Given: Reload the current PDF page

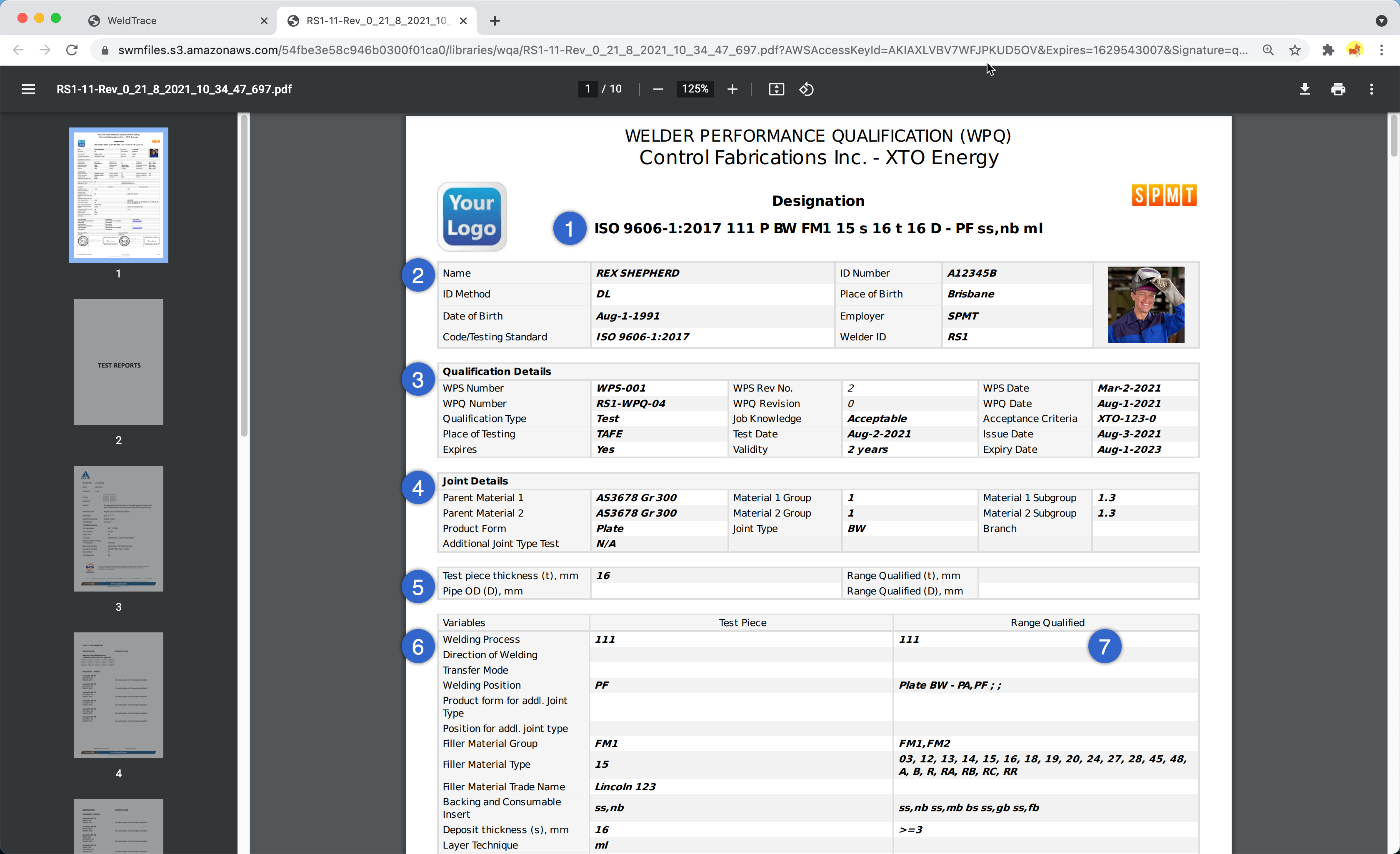Looking at the screenshot, I should pyautogui.click(x=72, y=50).
